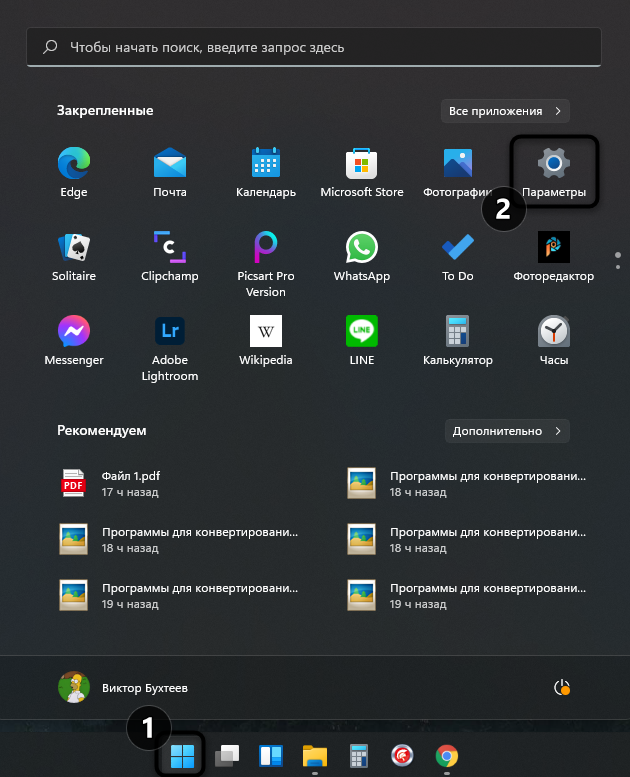Open the Часы clock app
The width and height of the screenshot is (630, 777).
pyautogui.click(x=554, y=340)
